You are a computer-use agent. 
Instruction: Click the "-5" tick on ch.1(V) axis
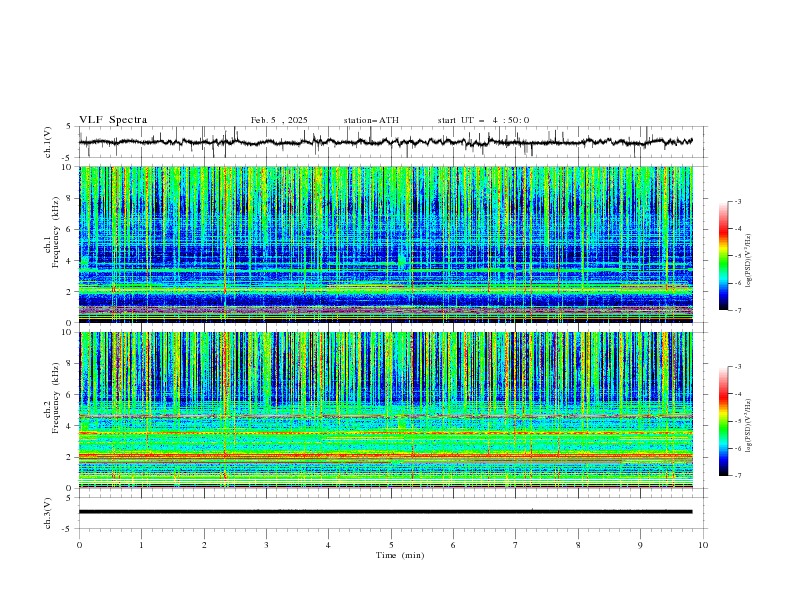(68, 158)
